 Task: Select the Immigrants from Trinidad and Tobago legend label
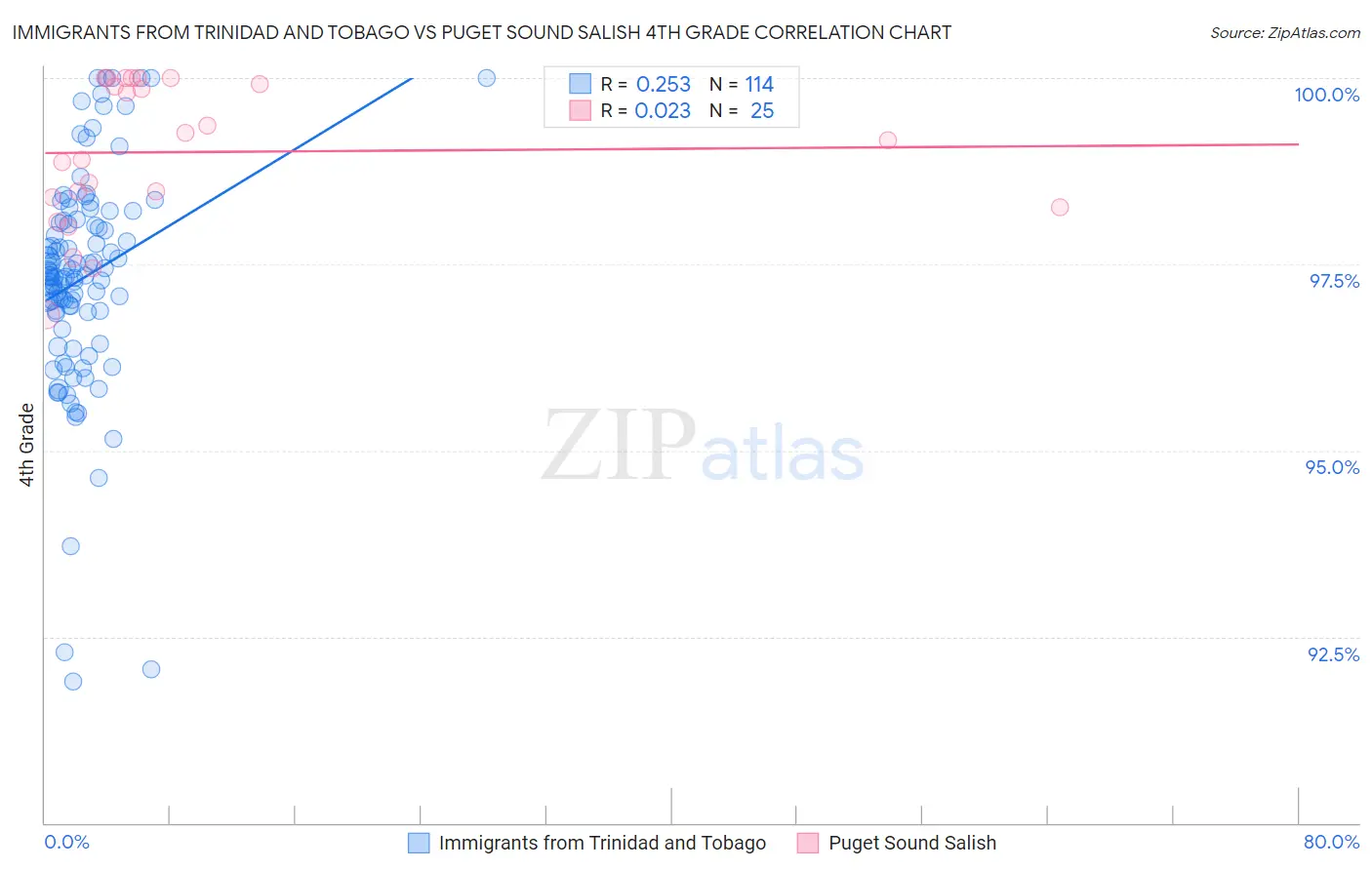pos(602,843)
